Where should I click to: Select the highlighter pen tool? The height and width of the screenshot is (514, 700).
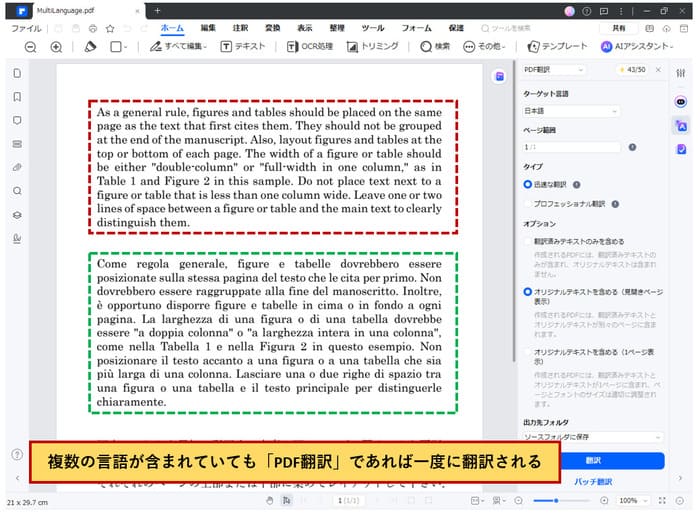(89, 47)
